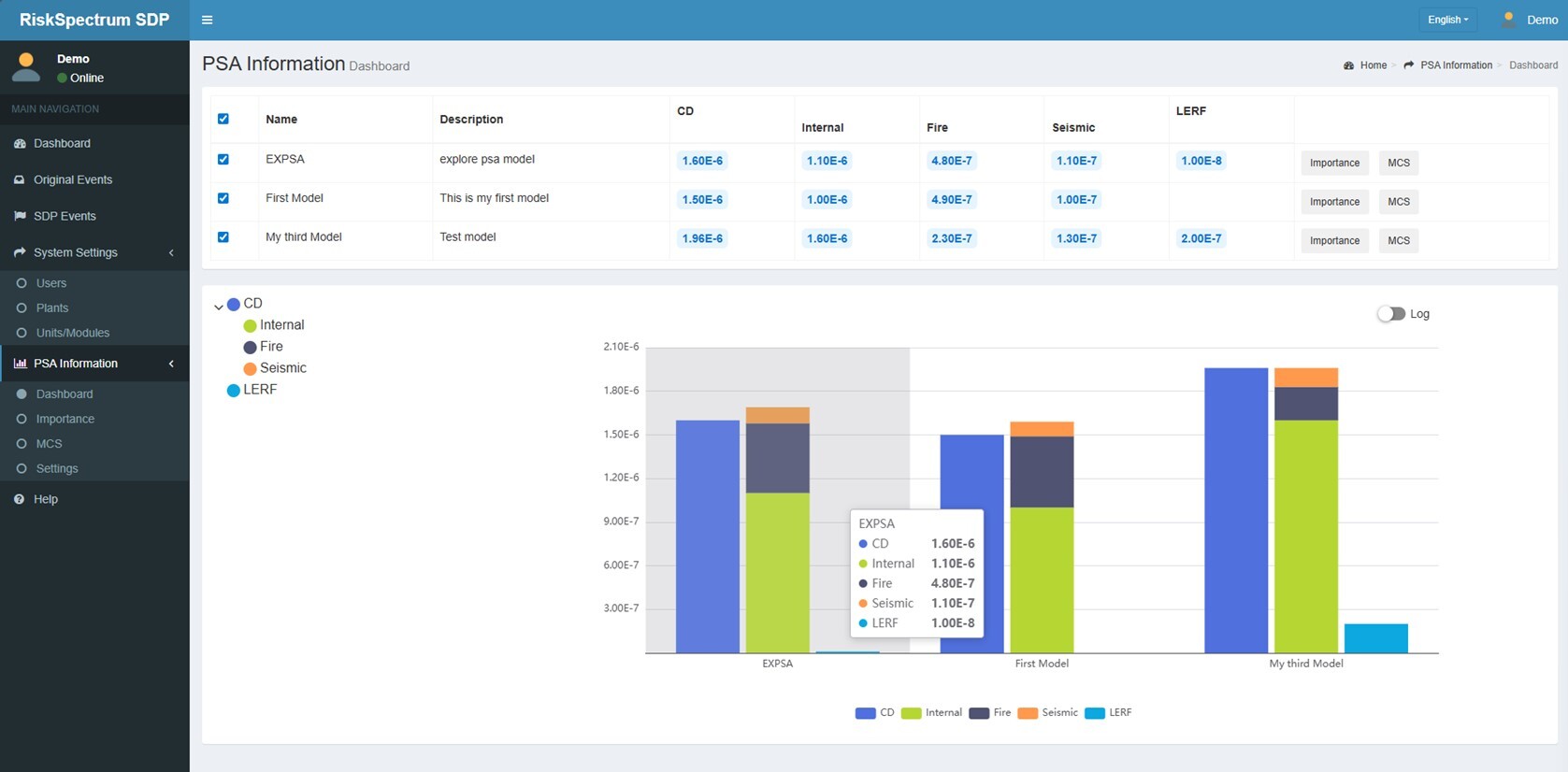Click the Demo user avatar in header
This screenshot has width=1568, height=772.
pos(1508,20)
